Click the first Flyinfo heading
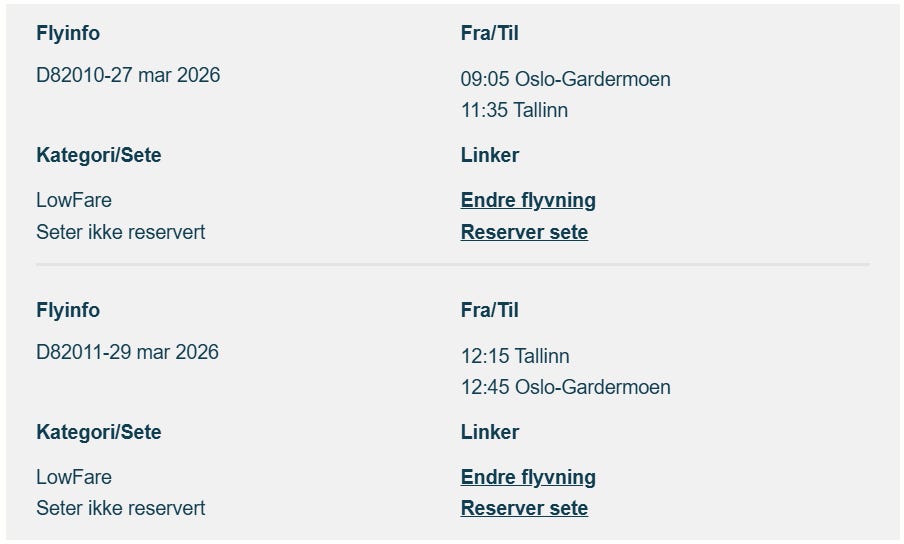 68,33
